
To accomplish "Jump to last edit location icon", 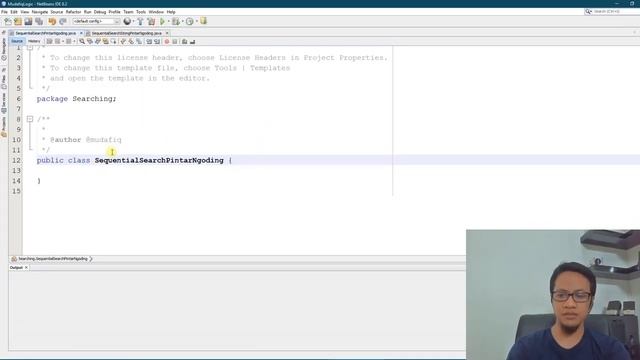I will pos(49,41).
